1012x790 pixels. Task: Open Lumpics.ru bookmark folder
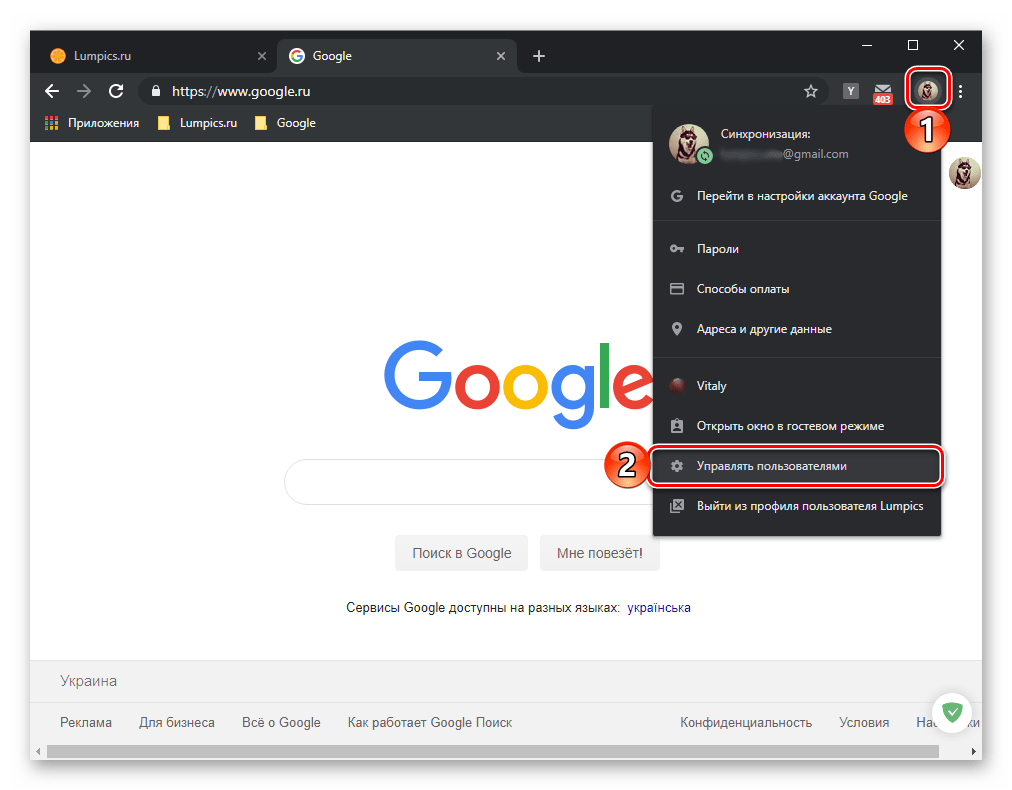[x=197, y=123]
